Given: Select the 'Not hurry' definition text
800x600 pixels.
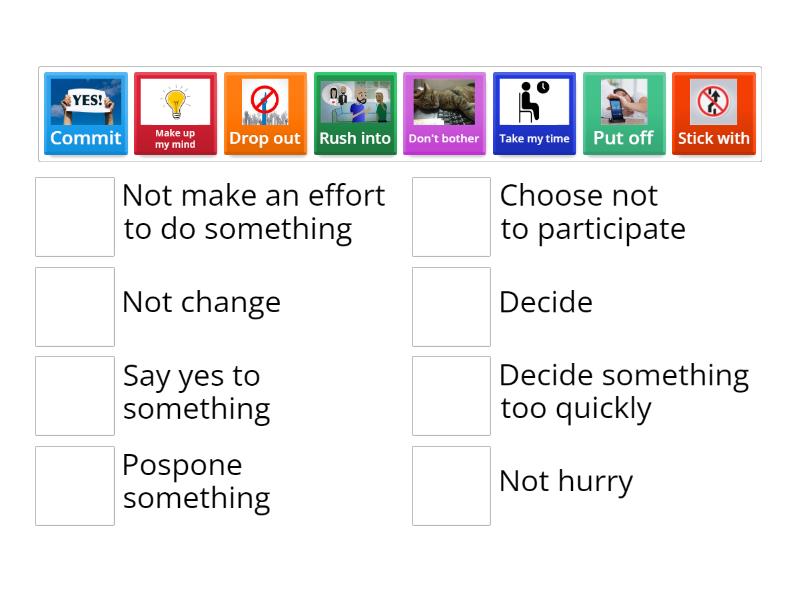Looking at the screenshot, I should pyautogui.click(x=566, y=481).
